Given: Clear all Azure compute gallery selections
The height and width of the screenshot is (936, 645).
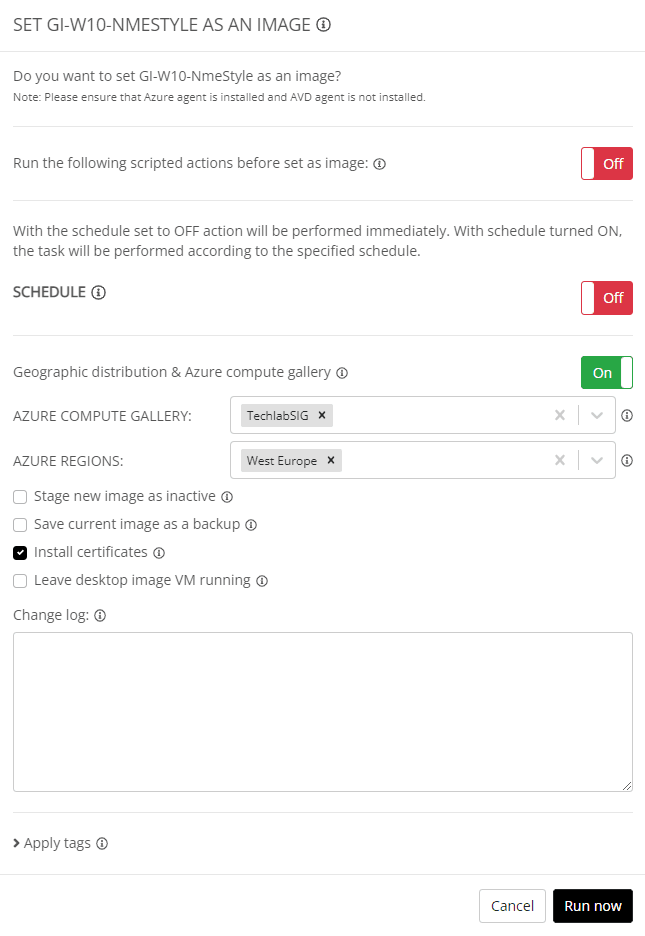Looking at the screenshot, I should (x=560, y=415).
